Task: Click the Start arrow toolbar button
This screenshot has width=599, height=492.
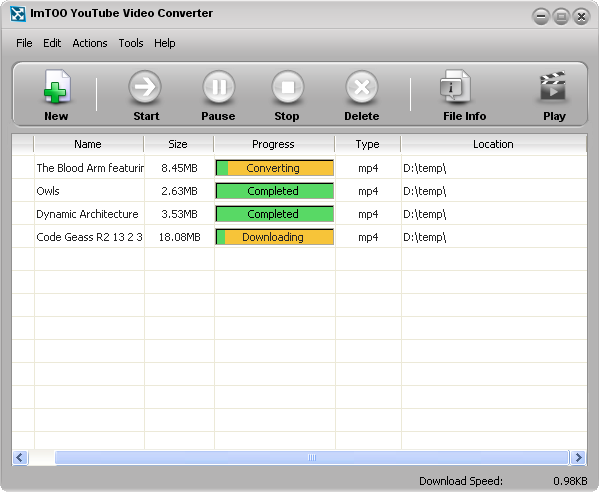Action: (x=145, y=87)
